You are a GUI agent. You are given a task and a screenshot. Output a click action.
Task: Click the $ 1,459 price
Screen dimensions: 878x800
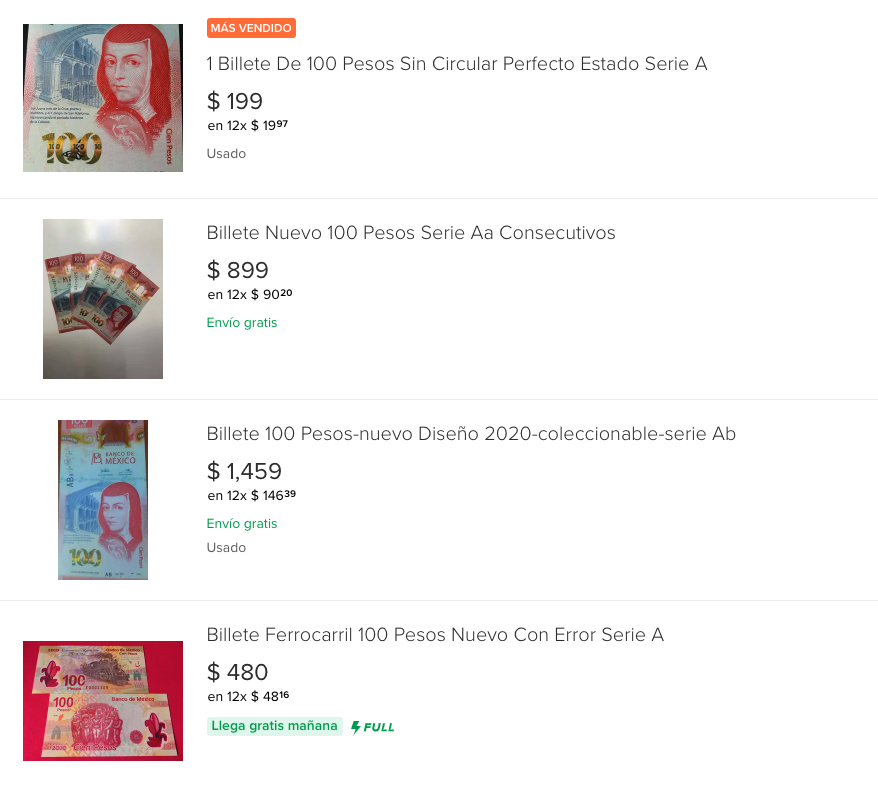click(245, 471)
